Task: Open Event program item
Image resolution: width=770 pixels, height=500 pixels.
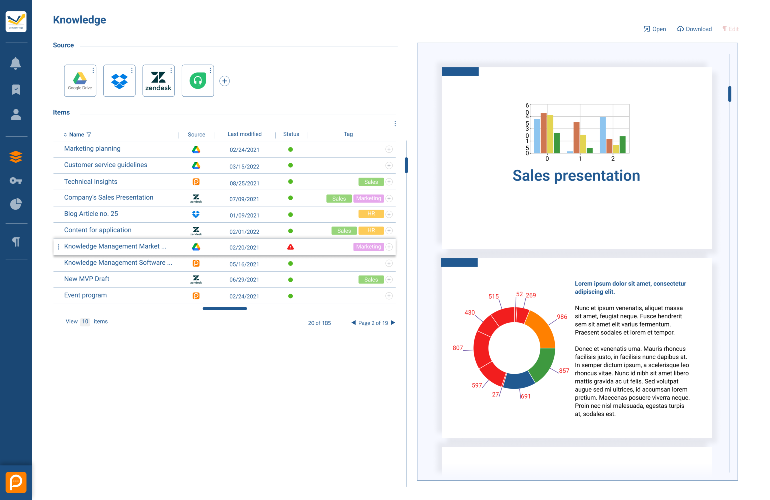Action: 85,295
